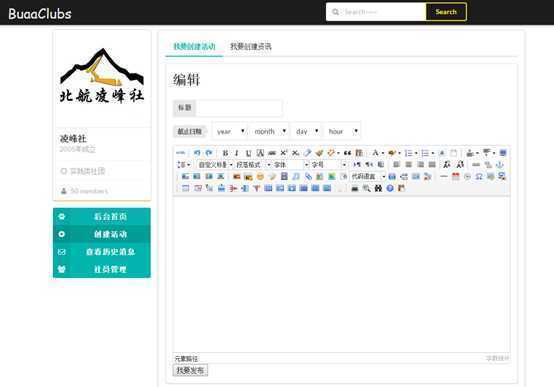This screenshot has width=554, height=387.
Task: Toggle underline formatting
Action: tap(248, 153)
